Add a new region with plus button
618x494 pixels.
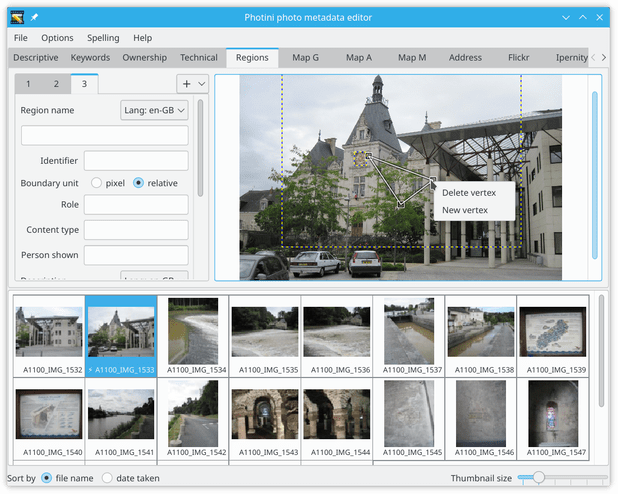pos(186,84)
